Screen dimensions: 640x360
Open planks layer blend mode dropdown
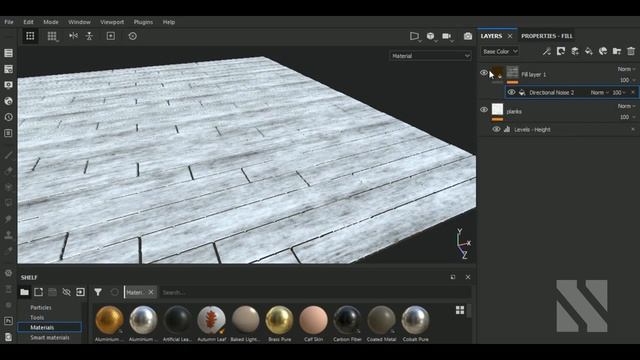(x=626, y=106)
